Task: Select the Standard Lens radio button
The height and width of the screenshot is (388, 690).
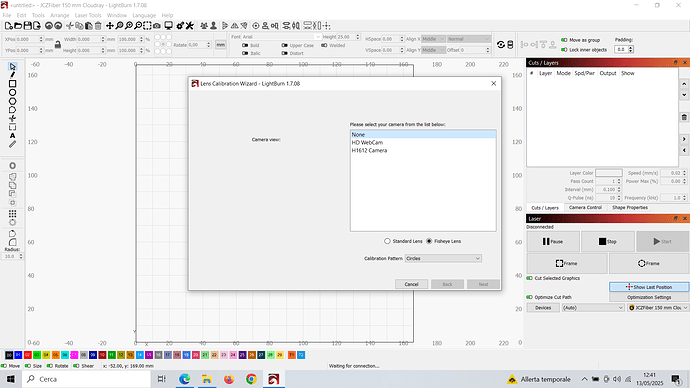Action: (387, 241)
